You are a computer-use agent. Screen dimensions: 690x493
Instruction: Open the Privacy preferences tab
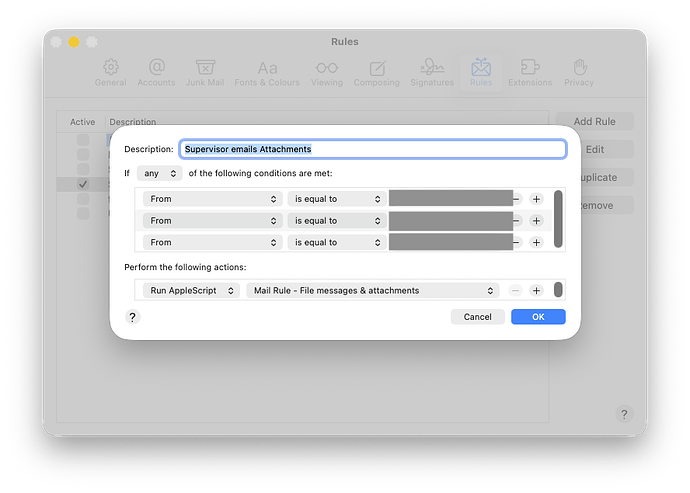[x=578, y=73]
